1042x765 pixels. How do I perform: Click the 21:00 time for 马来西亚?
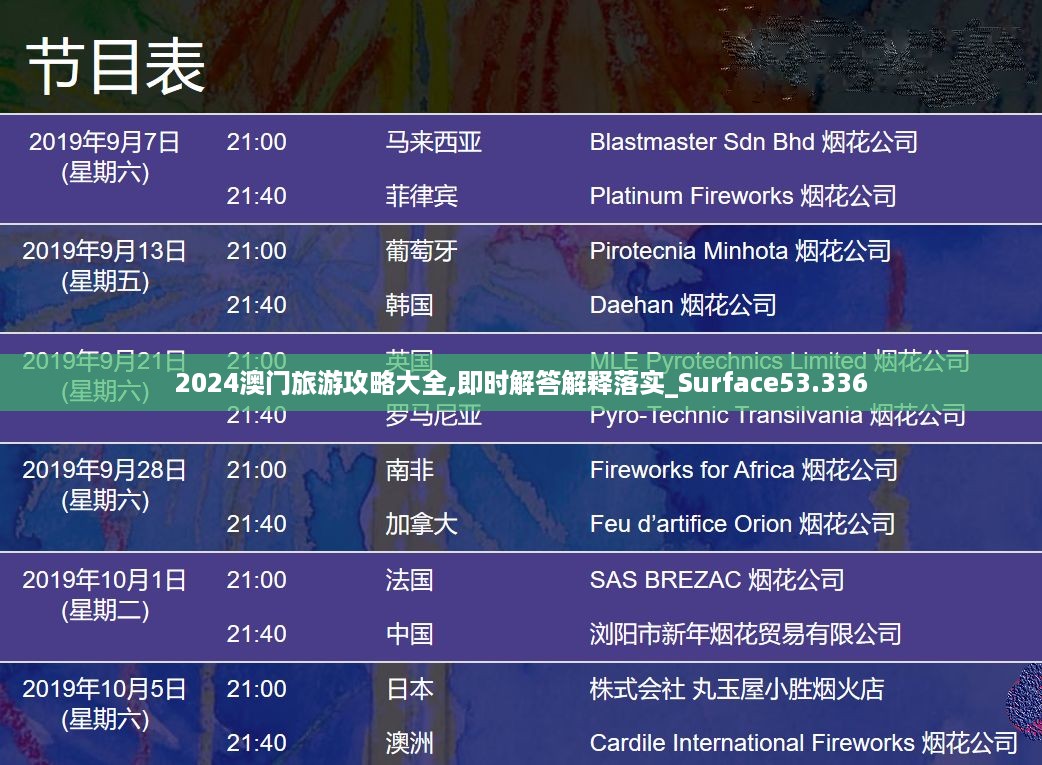pos(257,142)
